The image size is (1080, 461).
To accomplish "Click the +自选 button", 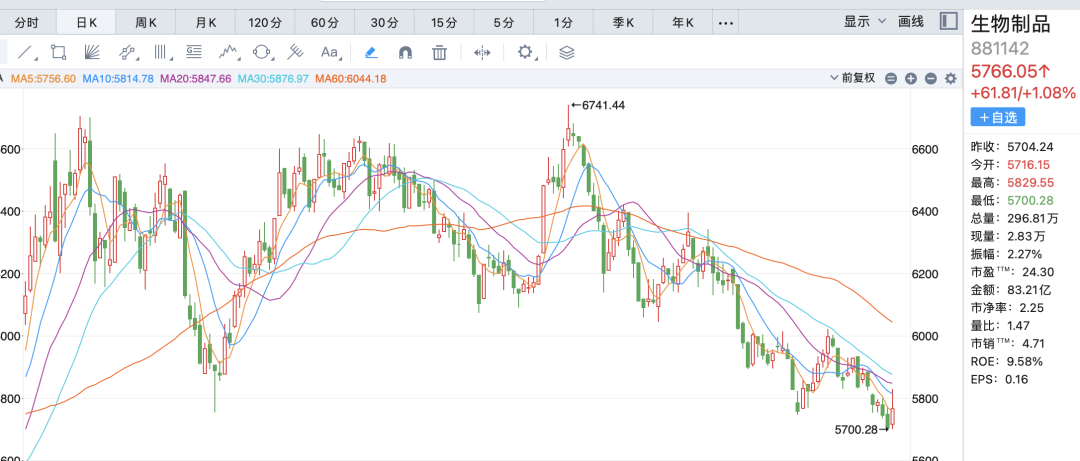I will [x=997, y=117].
